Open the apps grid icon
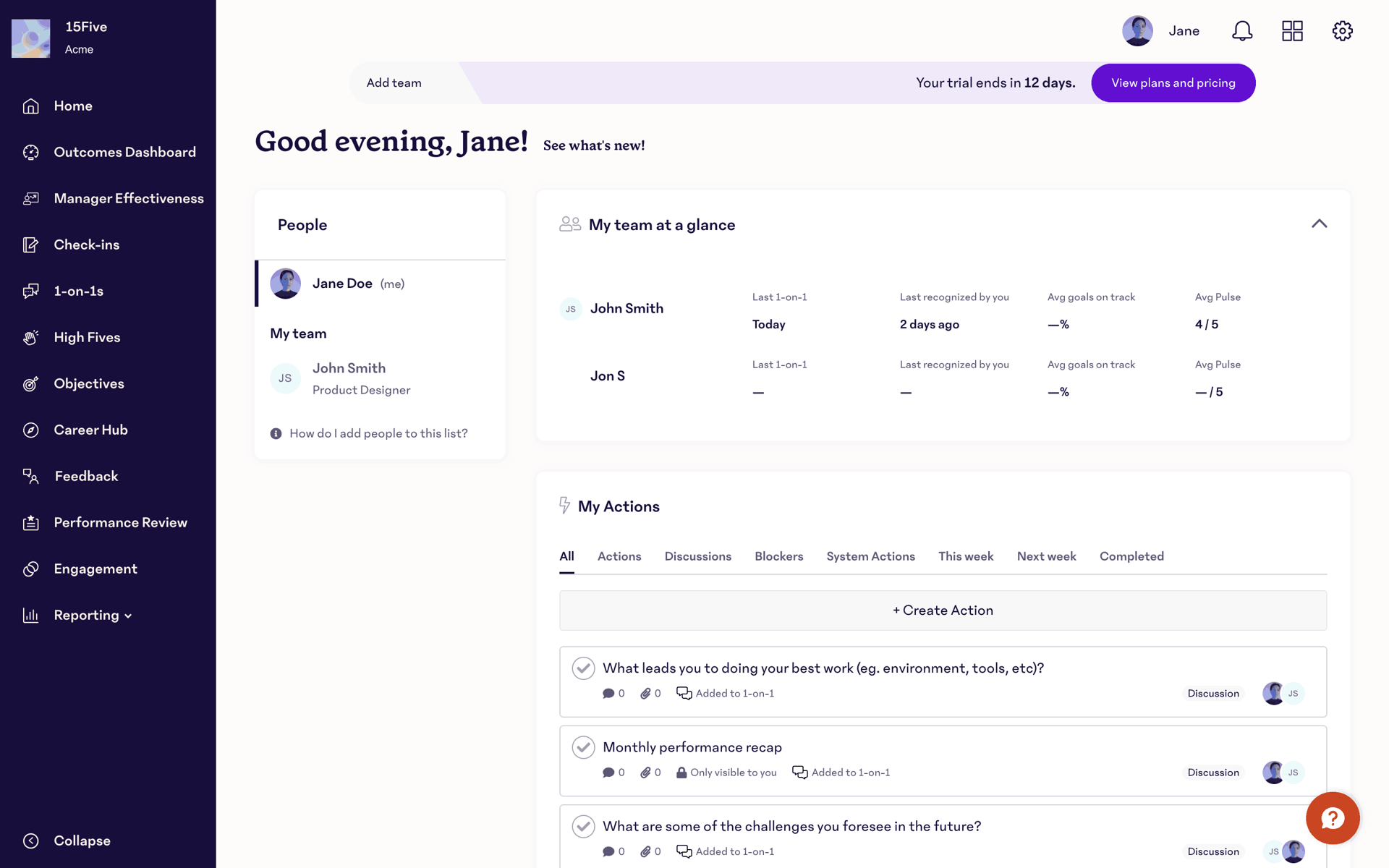This screenshot has height=868, width=1389. tap(1292, 31)
